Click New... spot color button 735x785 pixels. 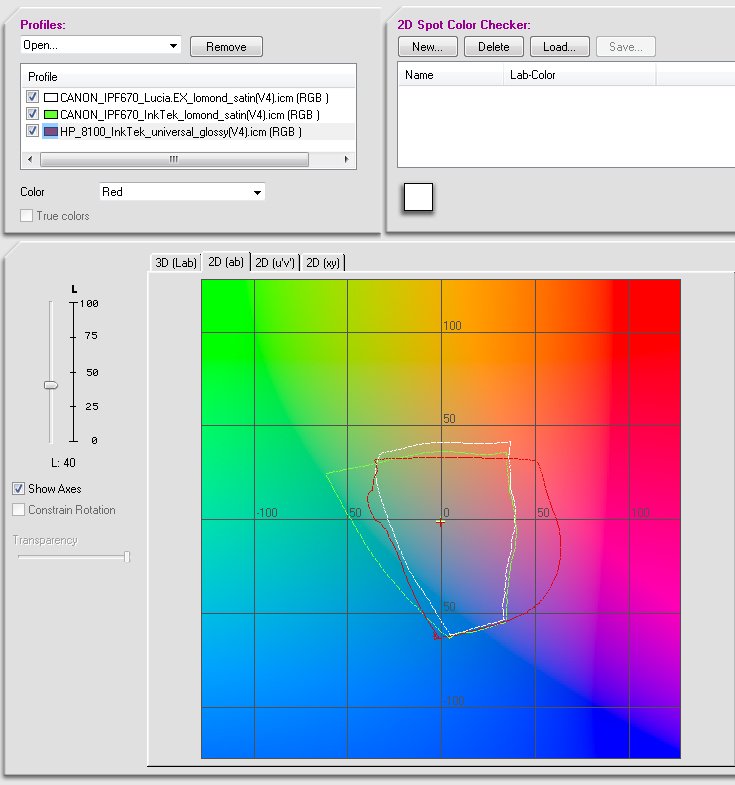428,47
